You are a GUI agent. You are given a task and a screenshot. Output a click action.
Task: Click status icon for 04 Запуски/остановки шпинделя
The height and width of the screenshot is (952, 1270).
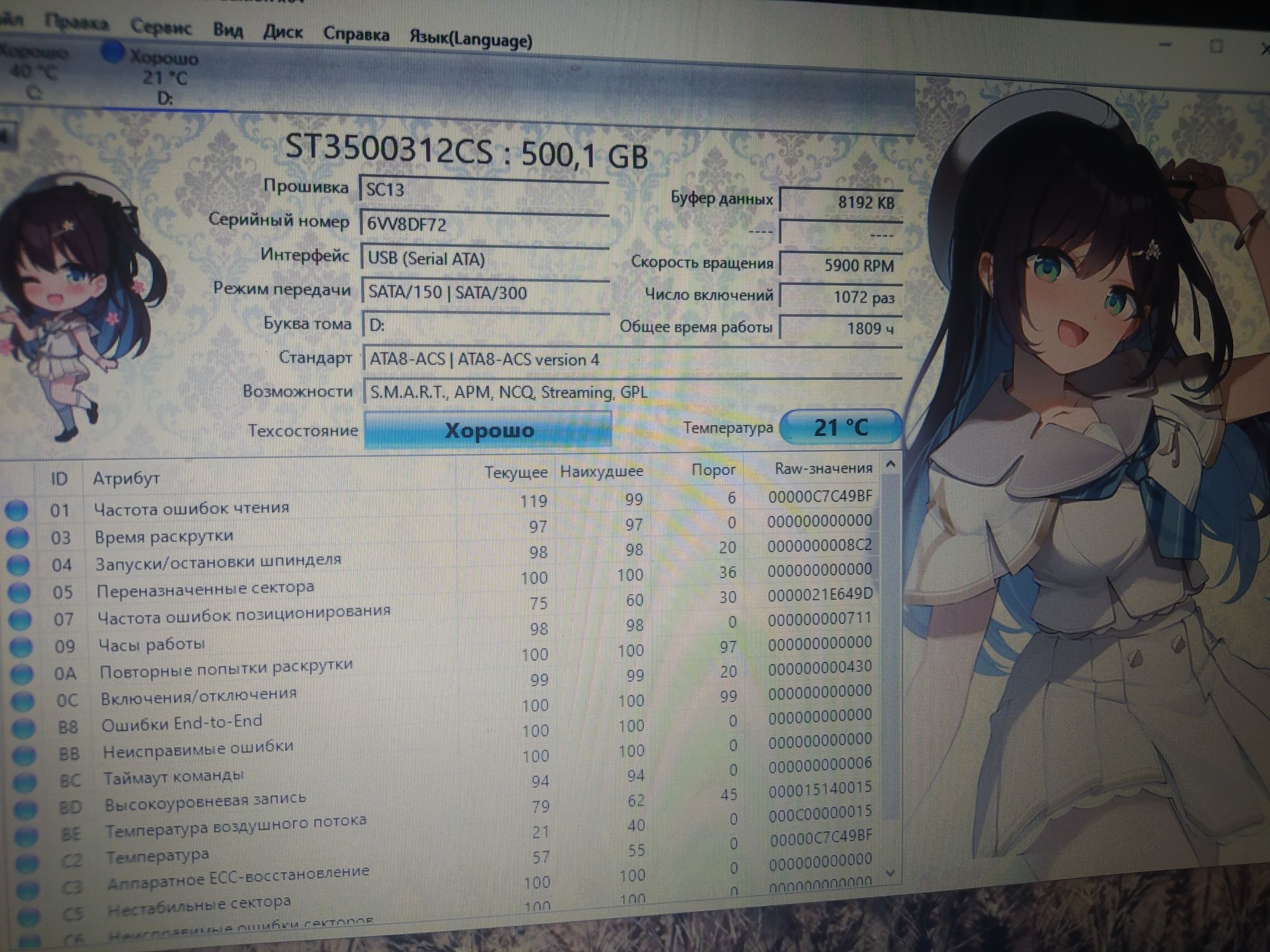[18, 565]
